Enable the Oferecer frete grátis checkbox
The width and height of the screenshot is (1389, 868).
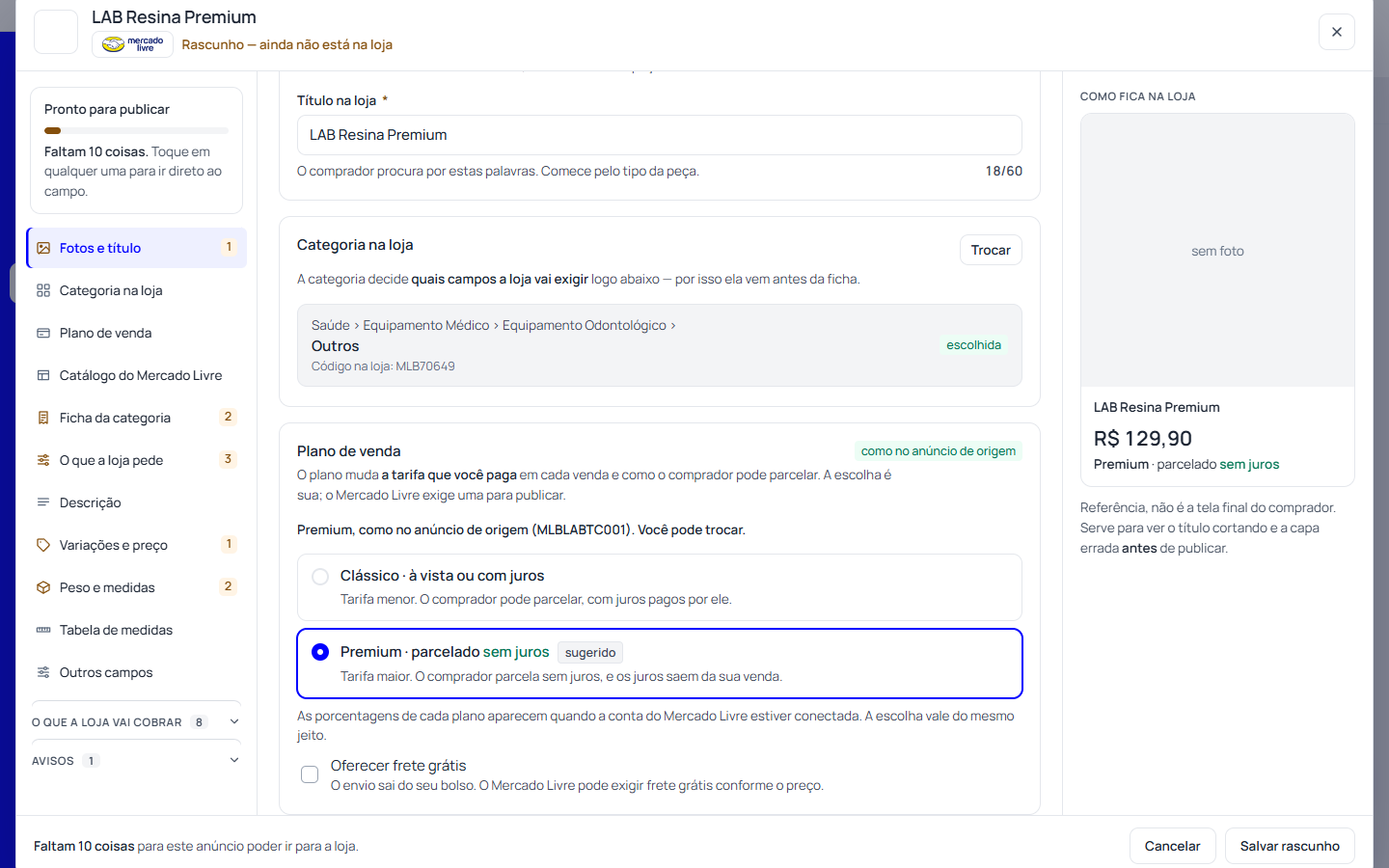(310, 774)
